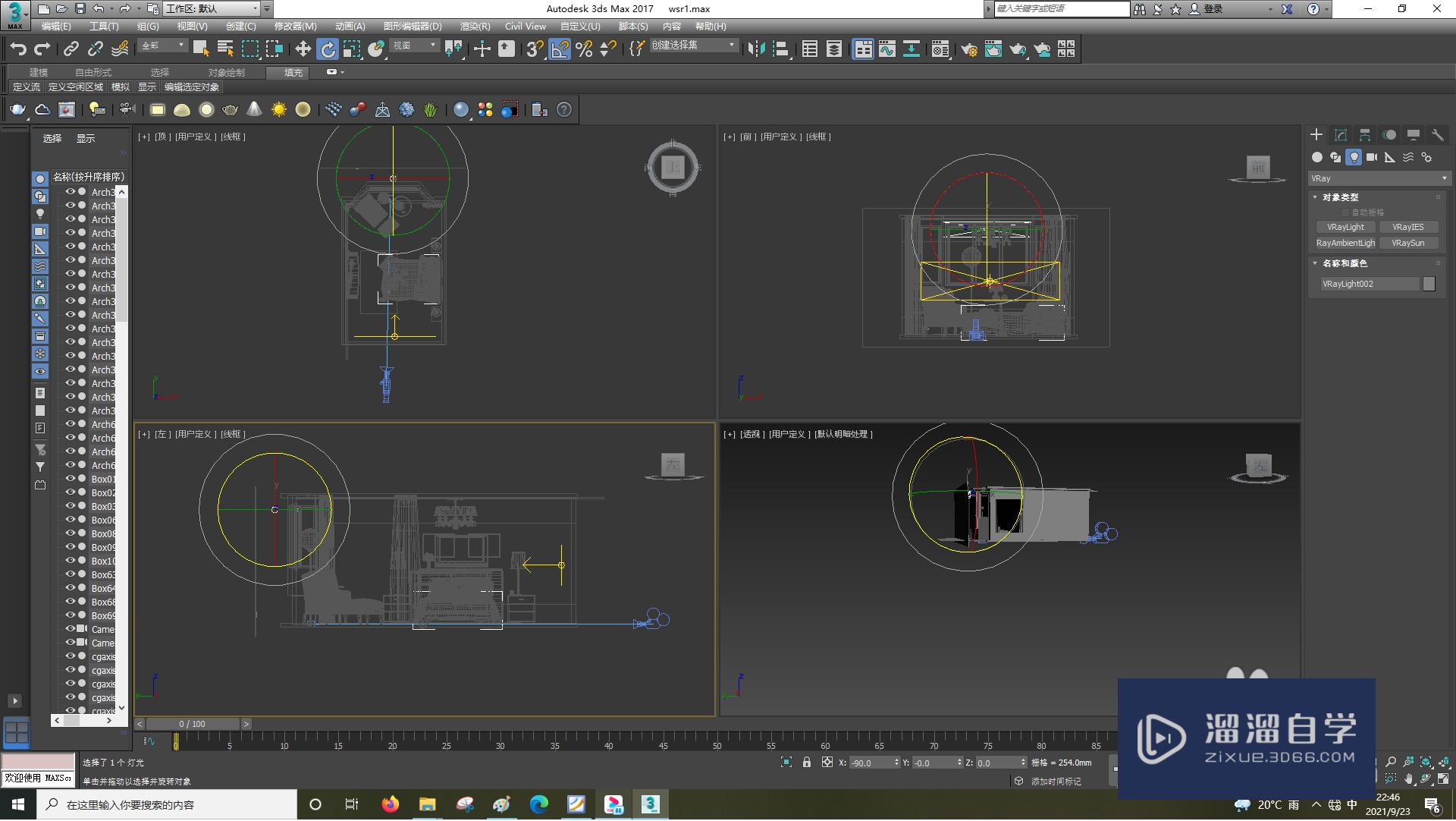Click the VRayIES button

tap(1407, 227)
